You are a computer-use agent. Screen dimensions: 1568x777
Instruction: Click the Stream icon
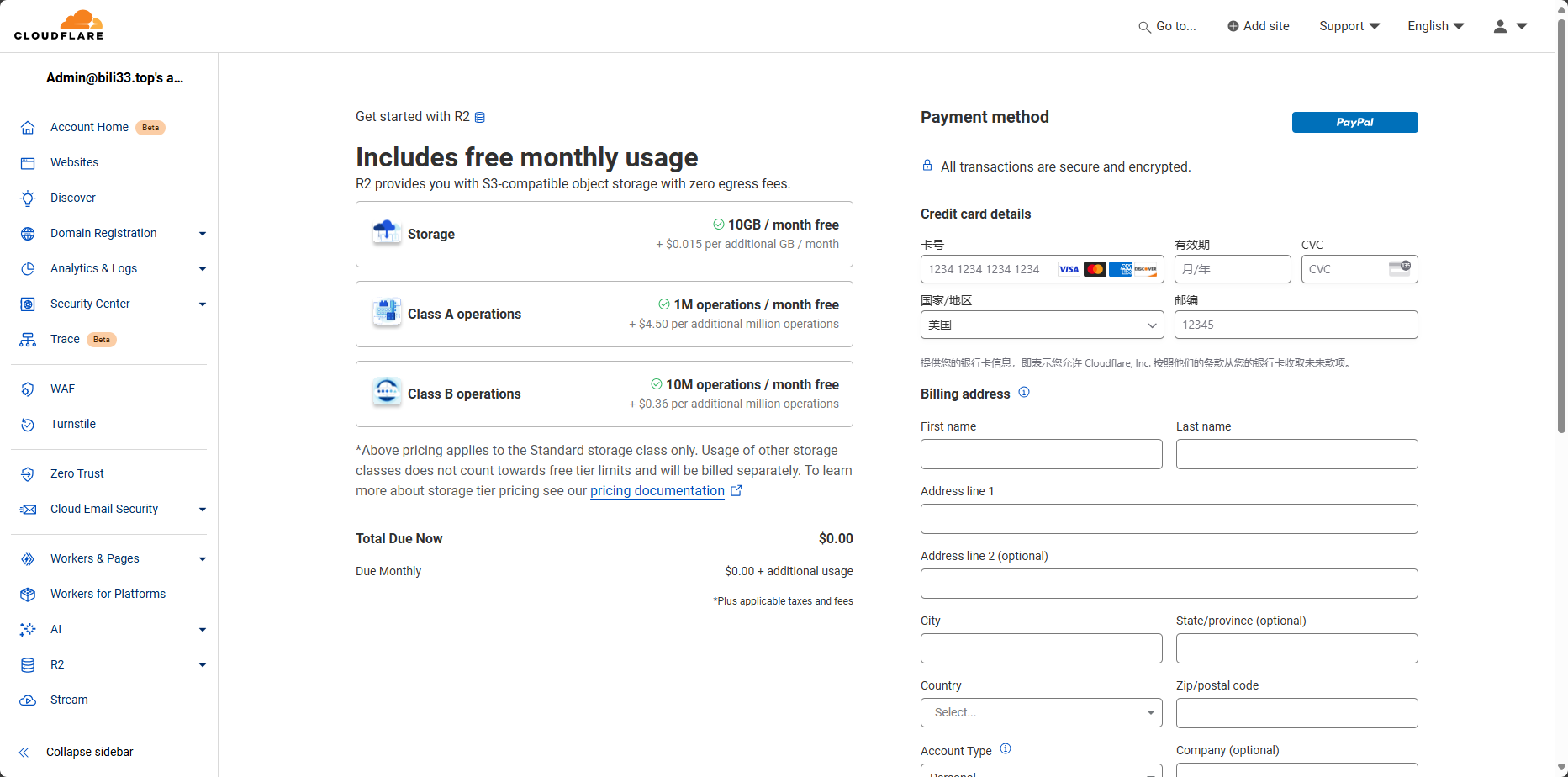click(28, 700)
